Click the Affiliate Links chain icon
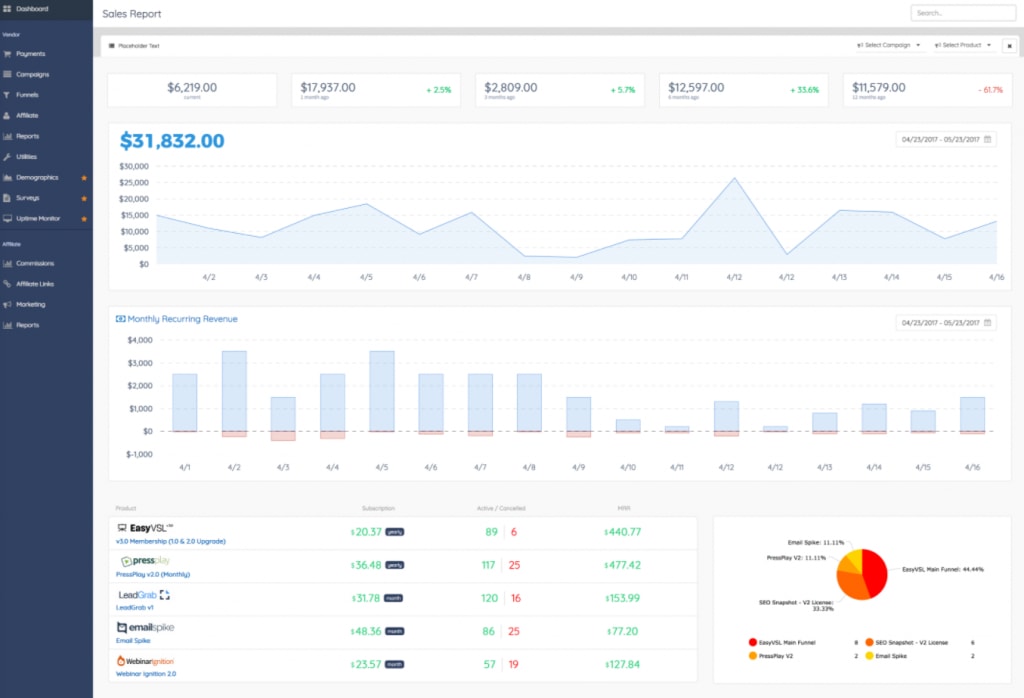Screen dimensions: 1024x698 pyautogui.click(x=7, y=284)
